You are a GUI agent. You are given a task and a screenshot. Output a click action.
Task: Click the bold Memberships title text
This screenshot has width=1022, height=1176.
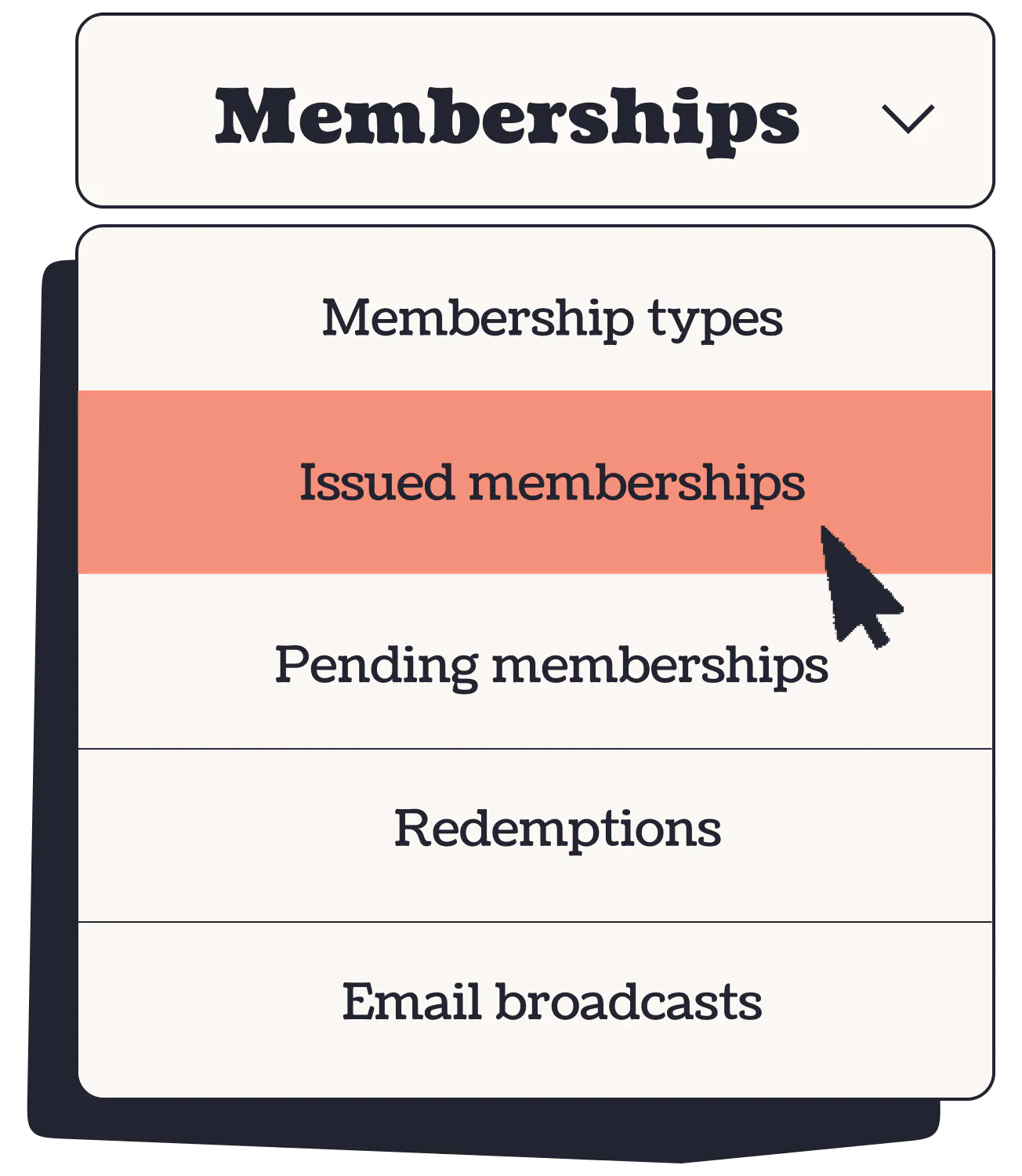(x=507, y=118)
